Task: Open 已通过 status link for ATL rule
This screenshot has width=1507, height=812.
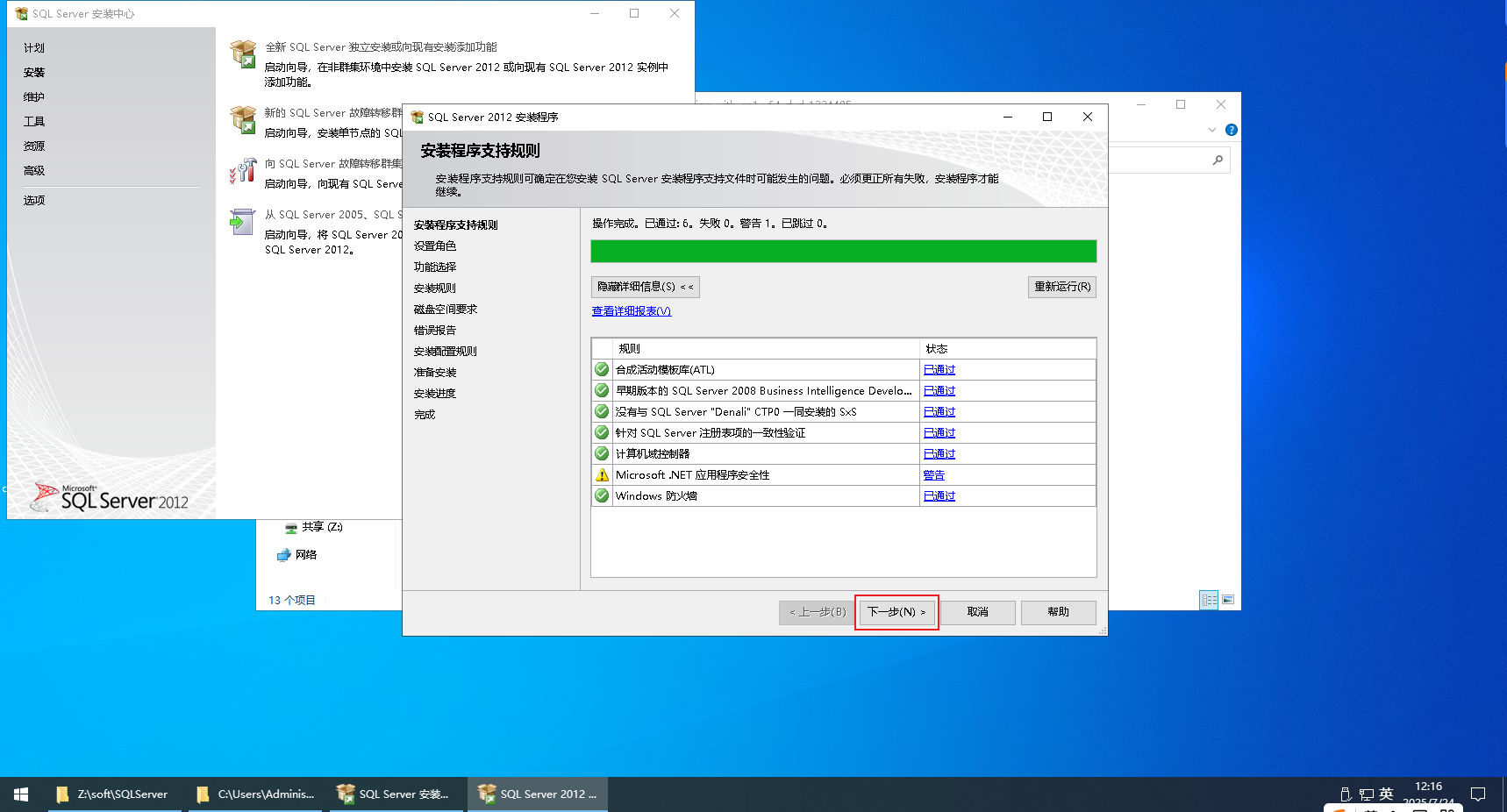Action: [x=939, y=370]
